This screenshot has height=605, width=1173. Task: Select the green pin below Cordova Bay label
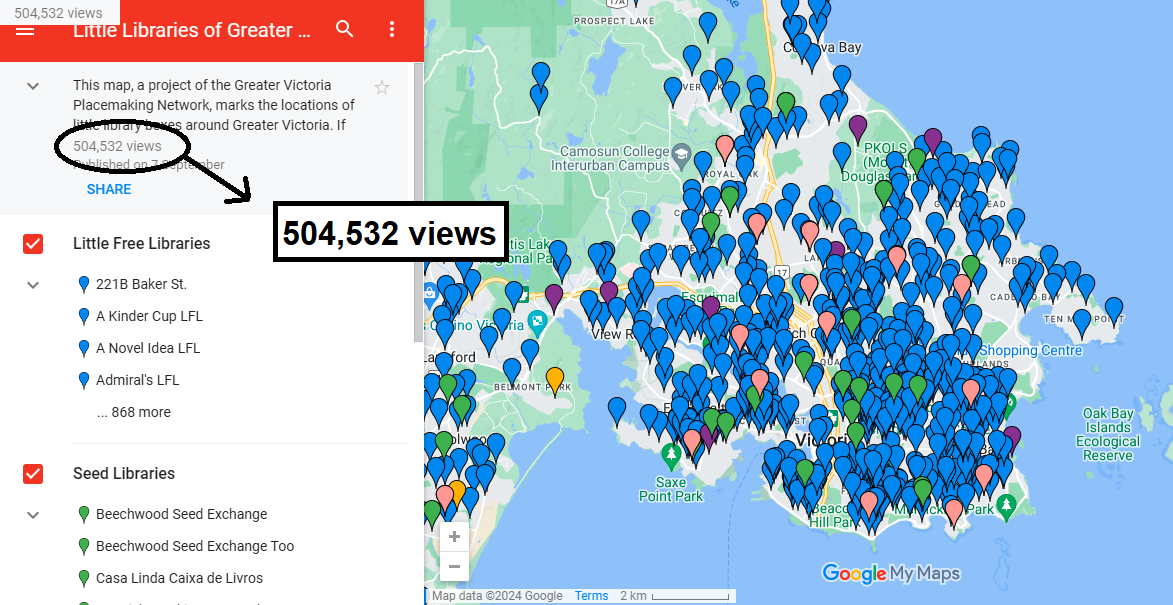point(785,105)
